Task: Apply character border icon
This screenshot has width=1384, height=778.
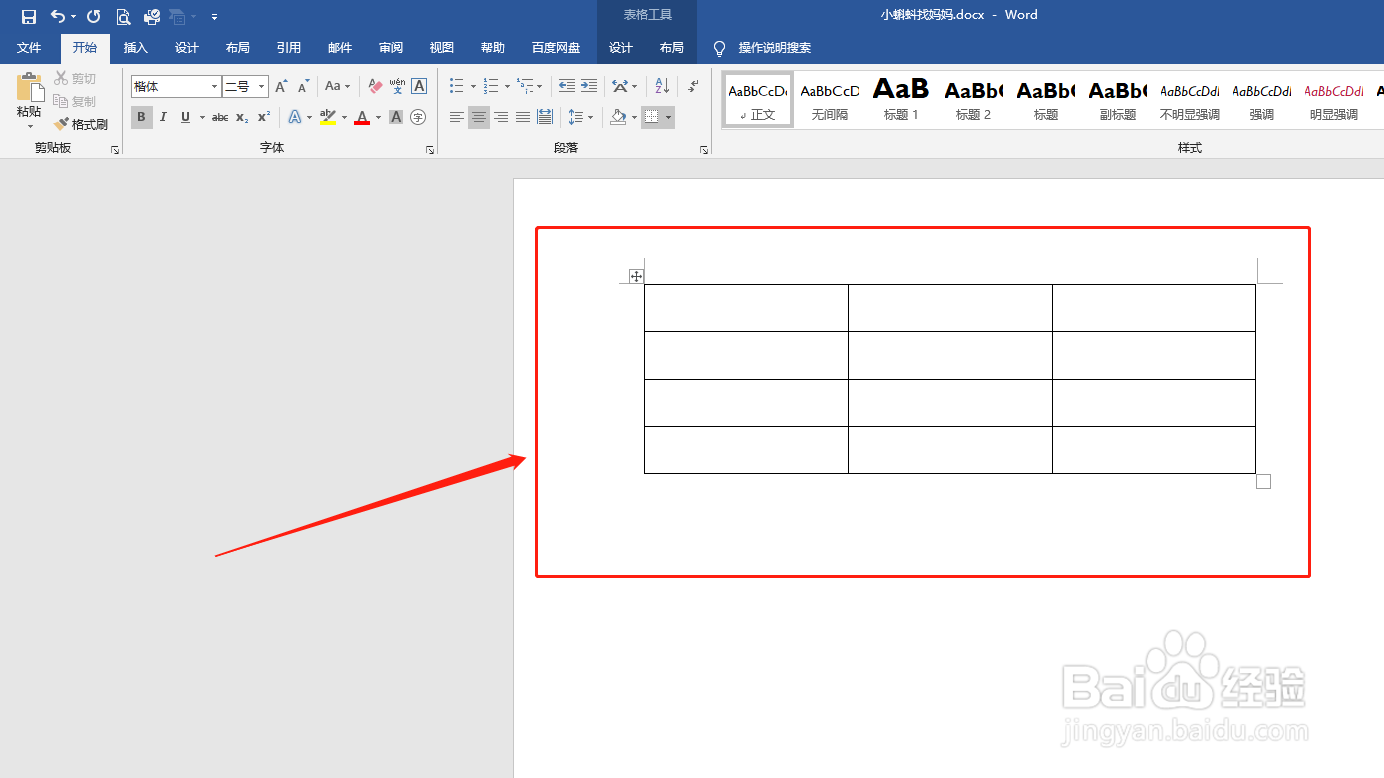Action: (419, 87)
